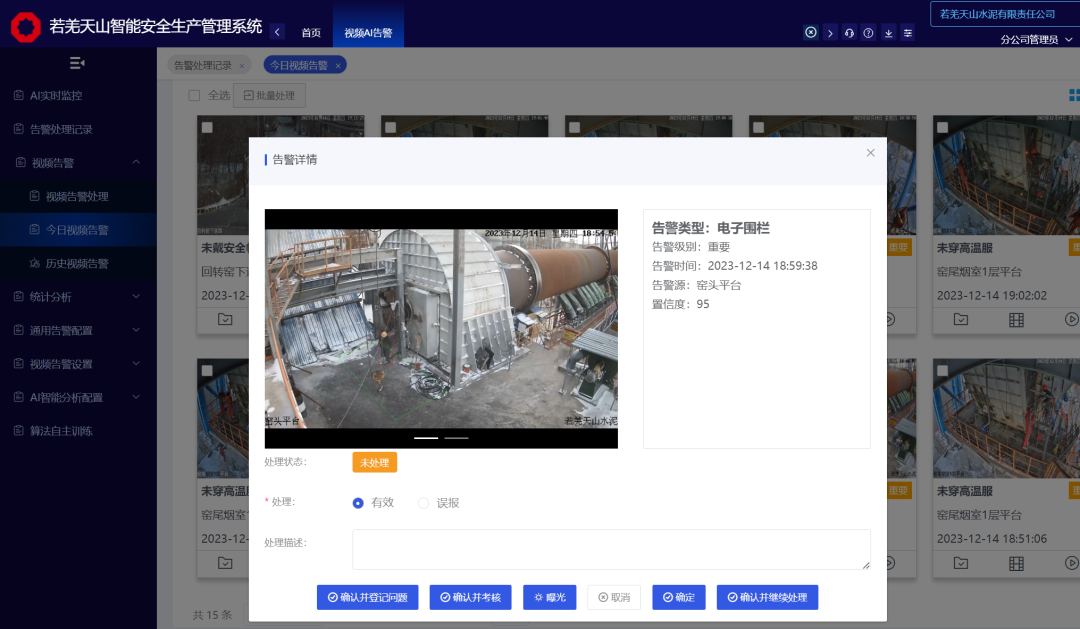Viewport: 1080px width, 629px height.
Task: Expand the 通用告警配置 menu
Action: pyautogui.click(x=78, y=330)
